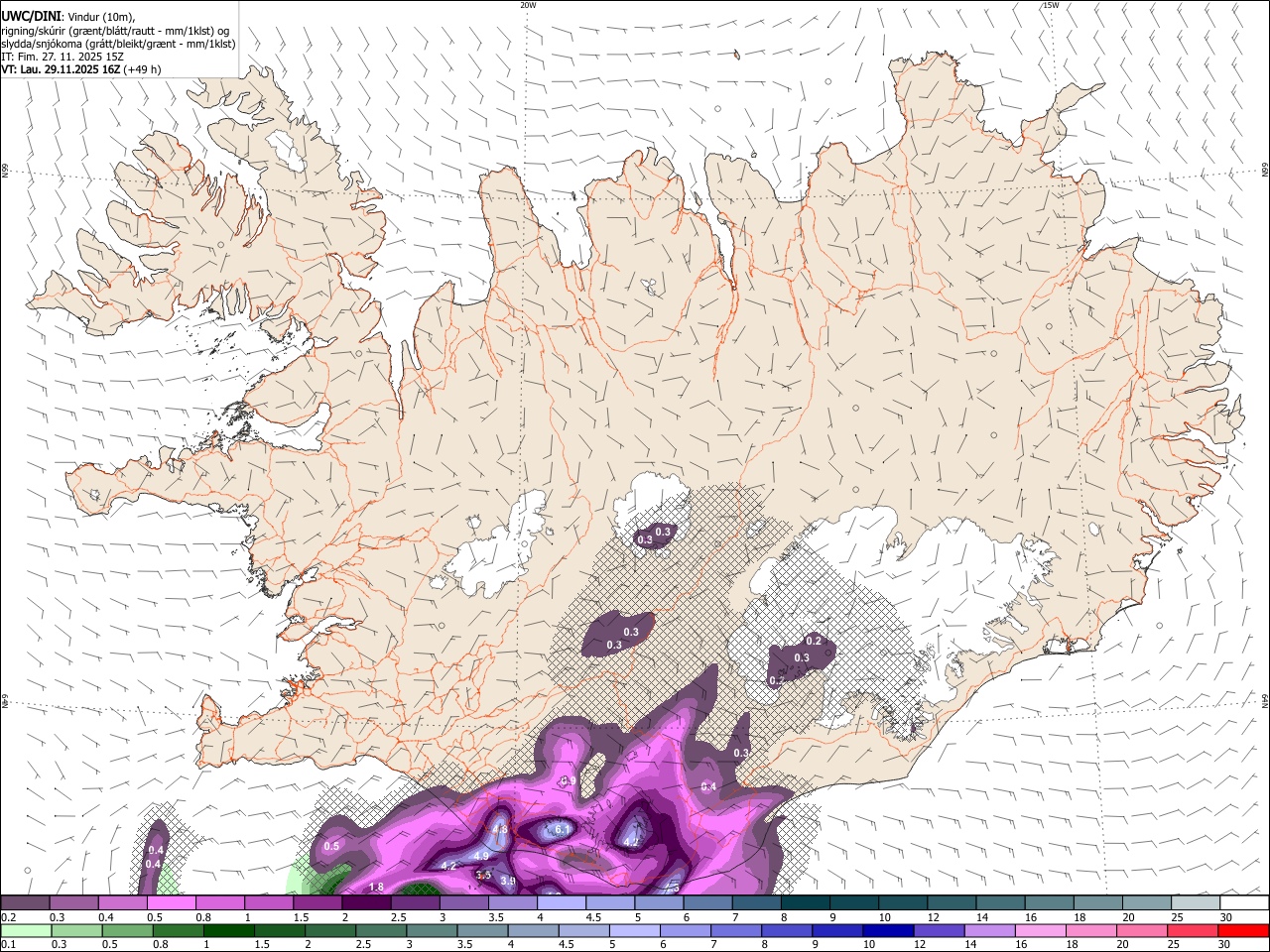1270x952 pixels.
Task: Click the 4.9 precipitation value on the map
Action: coord(481,855)
